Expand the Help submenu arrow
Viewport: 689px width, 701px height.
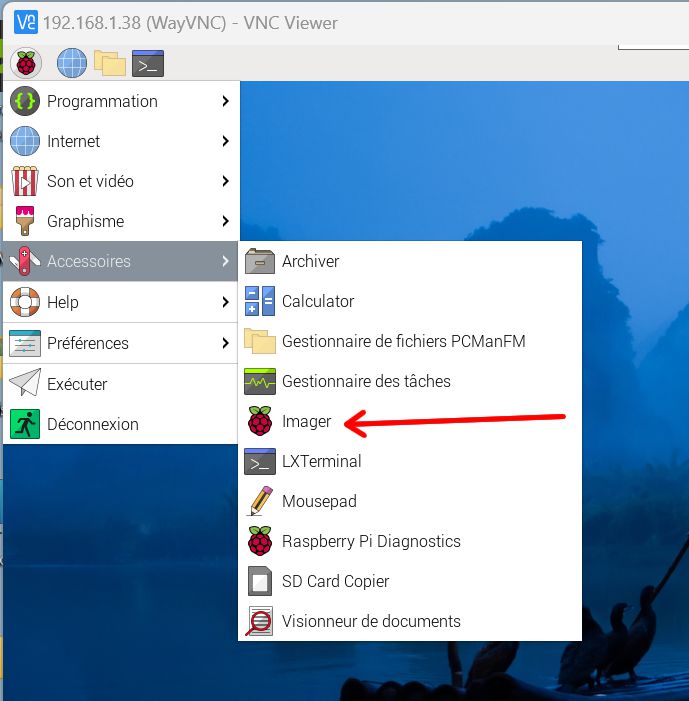point(225,302)
